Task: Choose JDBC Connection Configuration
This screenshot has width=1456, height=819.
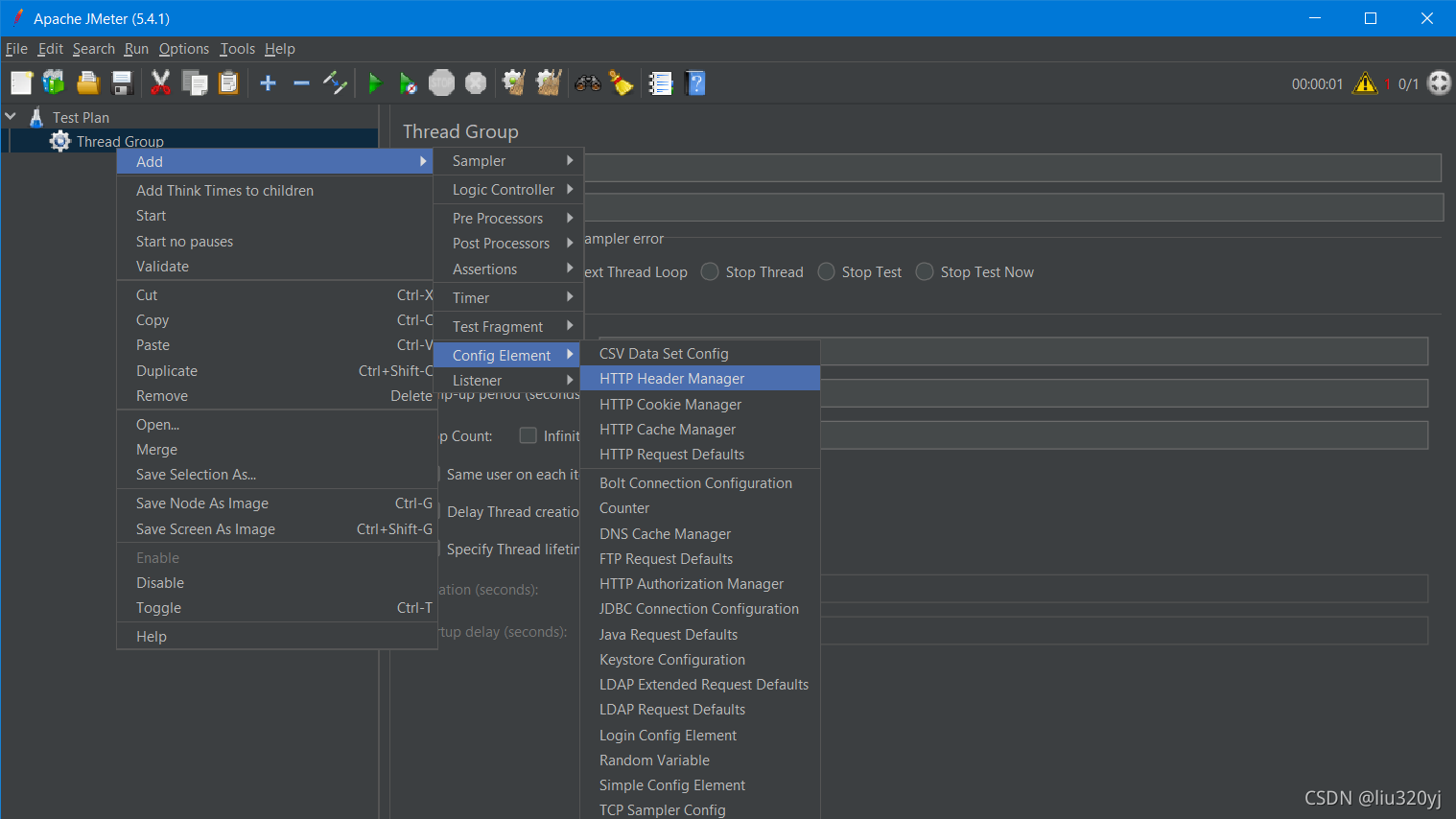Action: 700,608
